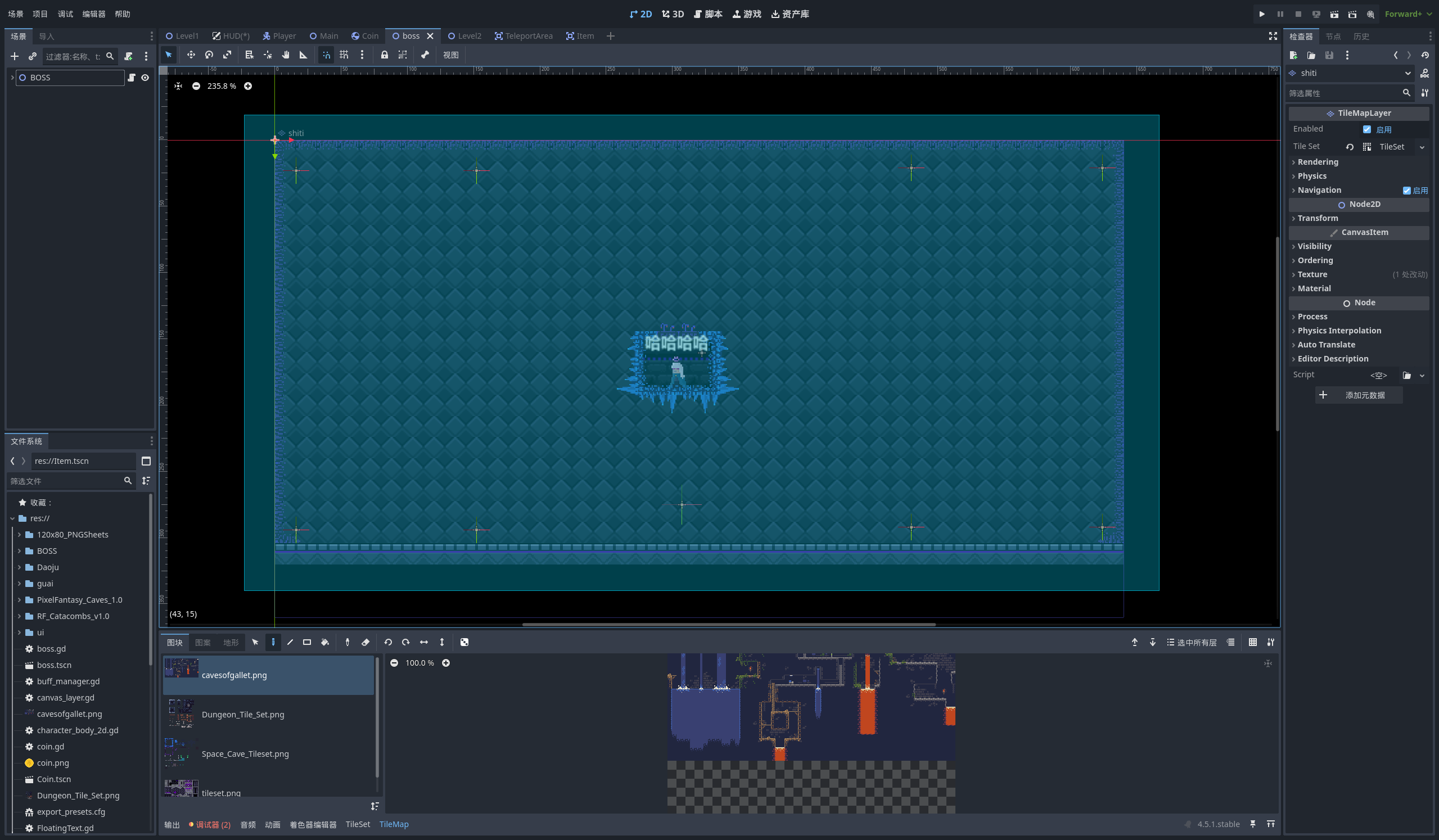Click the add new node plus icon
This screenshot has height=840, width=1439.
coord(15,57)
